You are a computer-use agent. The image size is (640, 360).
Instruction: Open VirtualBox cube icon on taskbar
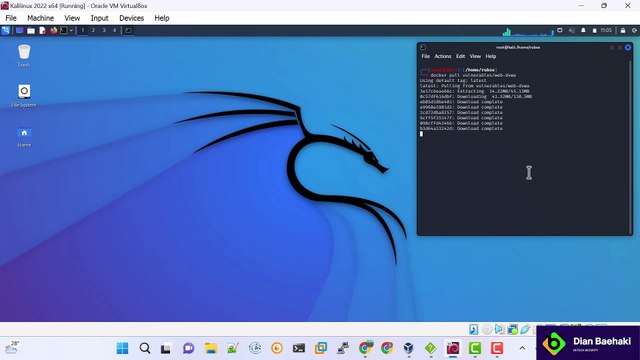coord(409,348)
